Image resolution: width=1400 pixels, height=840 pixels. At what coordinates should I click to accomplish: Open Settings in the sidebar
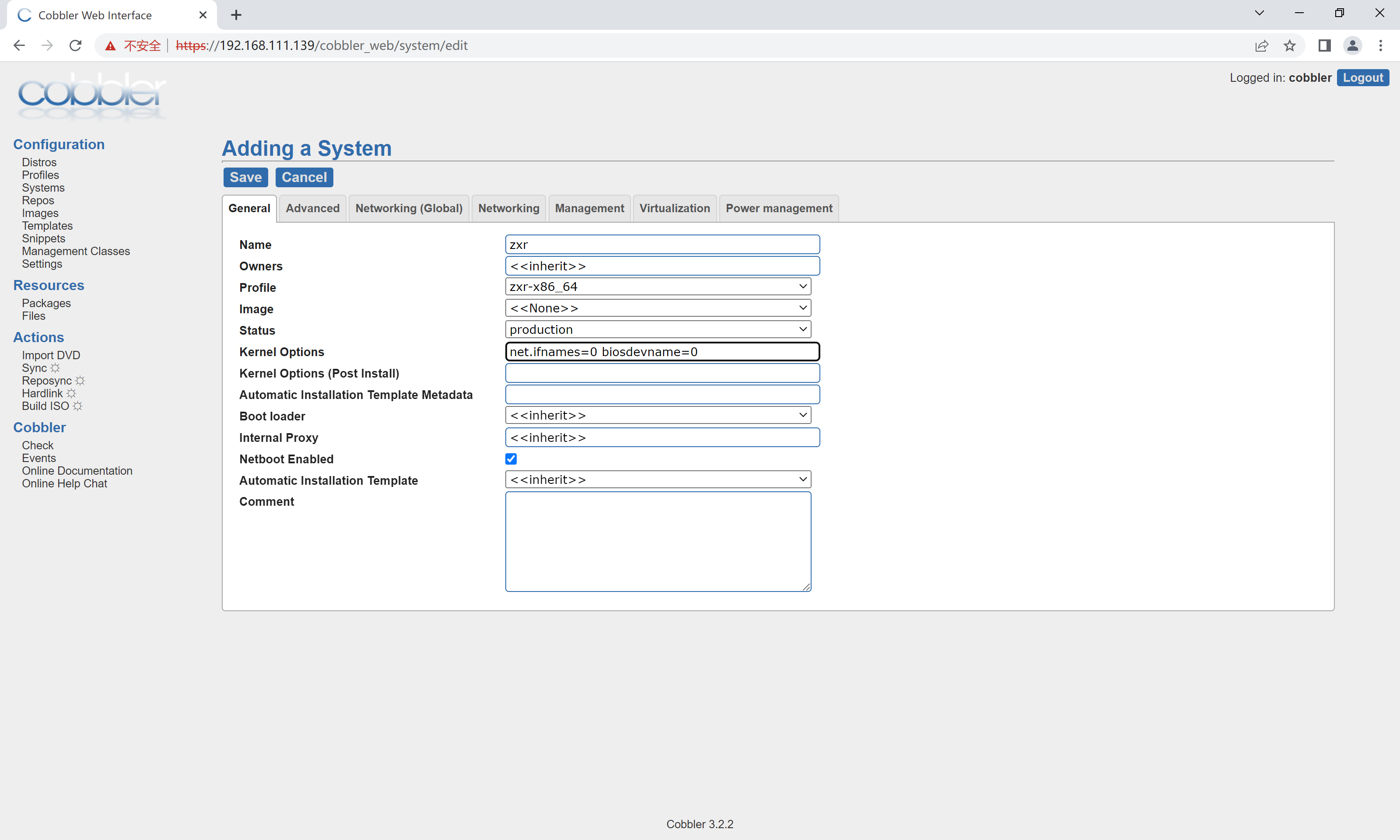pos(42,264)
